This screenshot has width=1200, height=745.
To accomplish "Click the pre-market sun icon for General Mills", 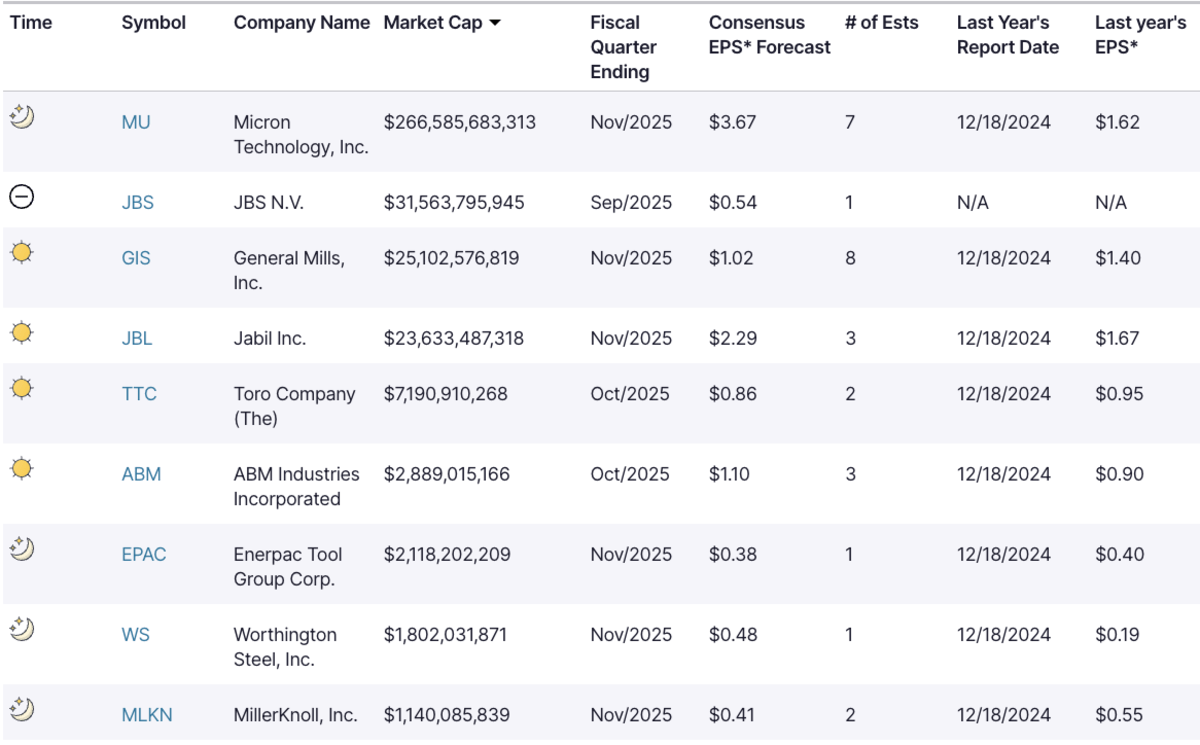I will coord(22,252).
